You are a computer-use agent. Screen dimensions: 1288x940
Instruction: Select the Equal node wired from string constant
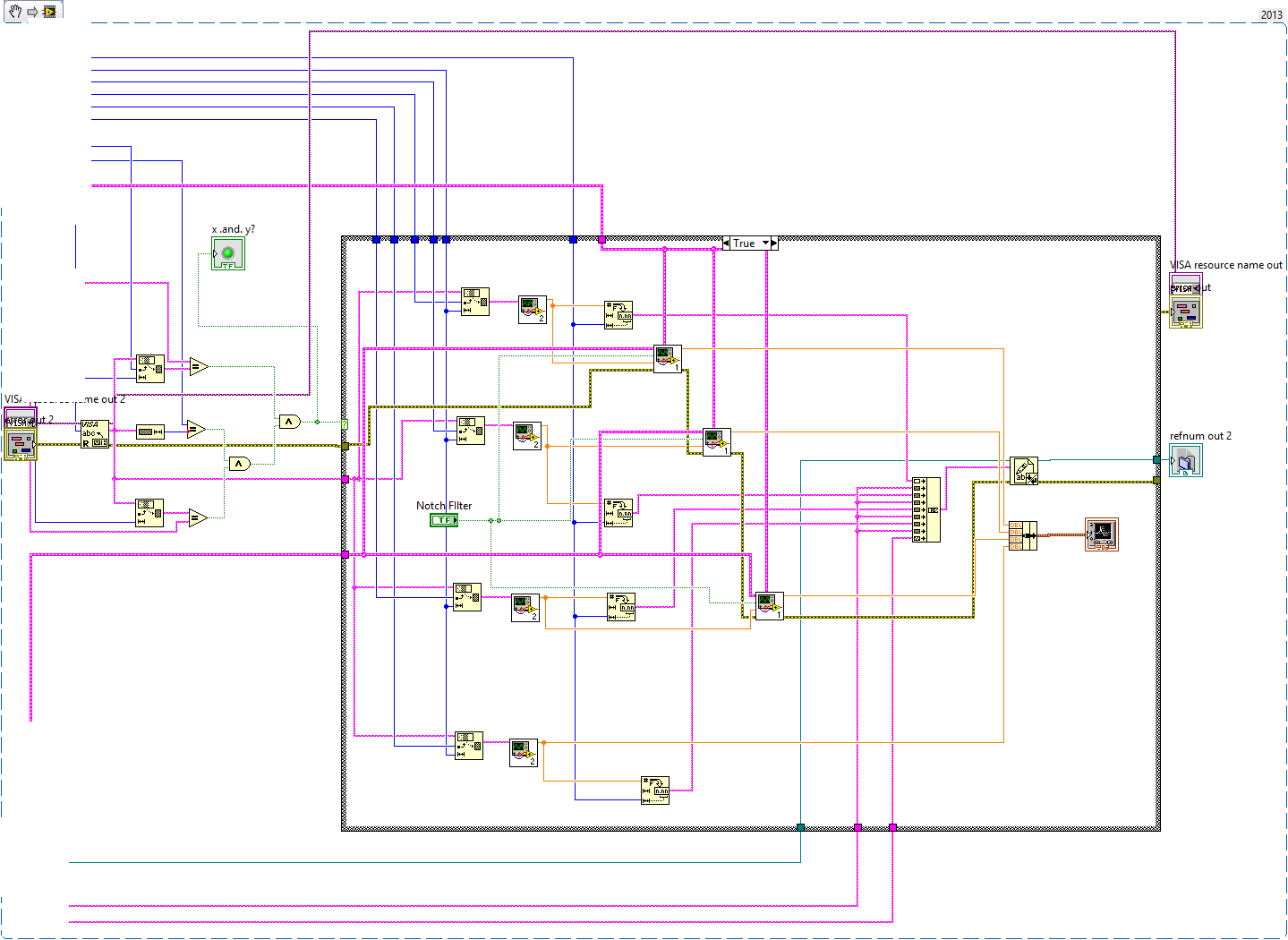(197, 430)
